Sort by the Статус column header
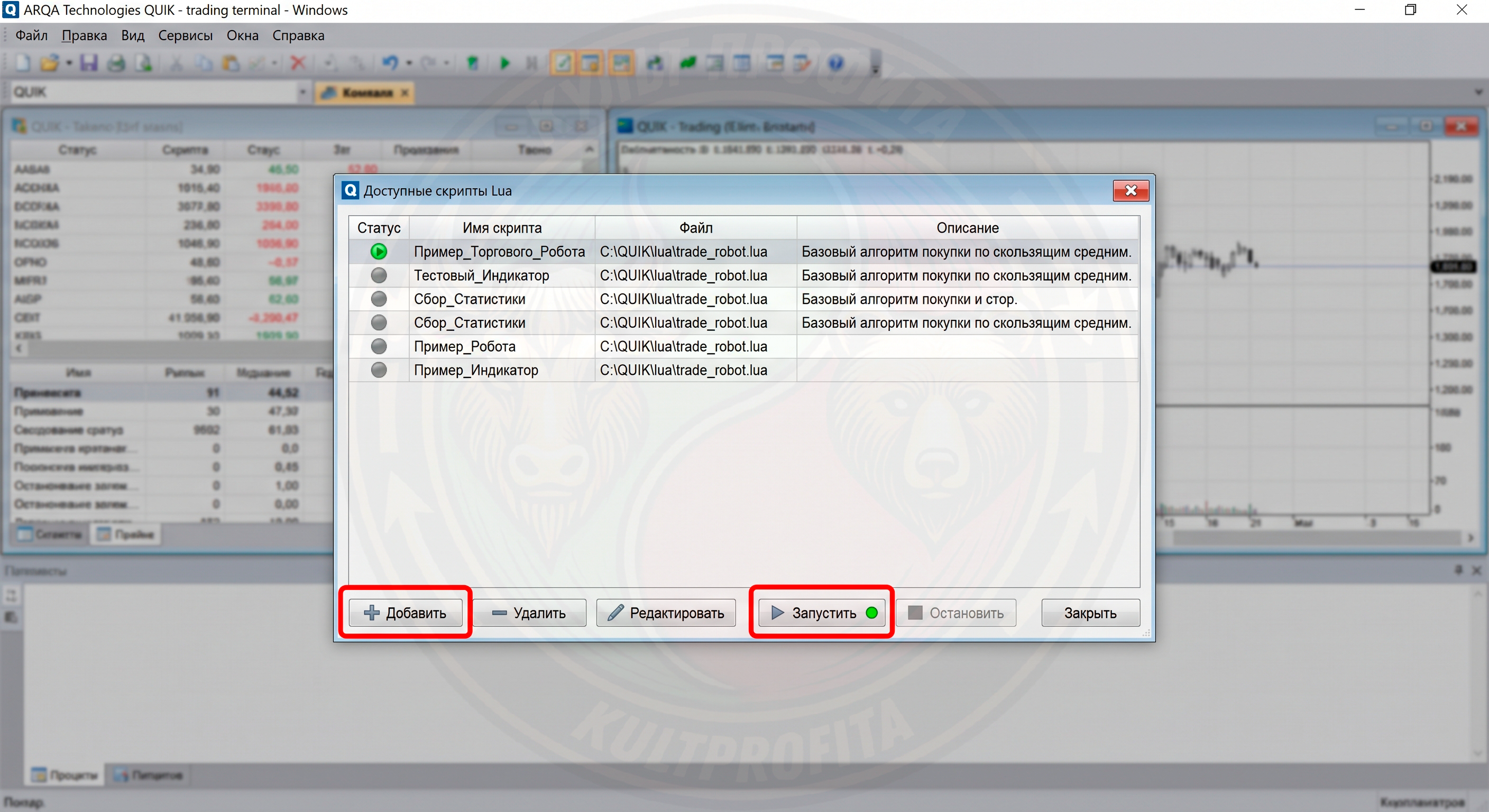 pyautogui.click(x=379, y=228)
